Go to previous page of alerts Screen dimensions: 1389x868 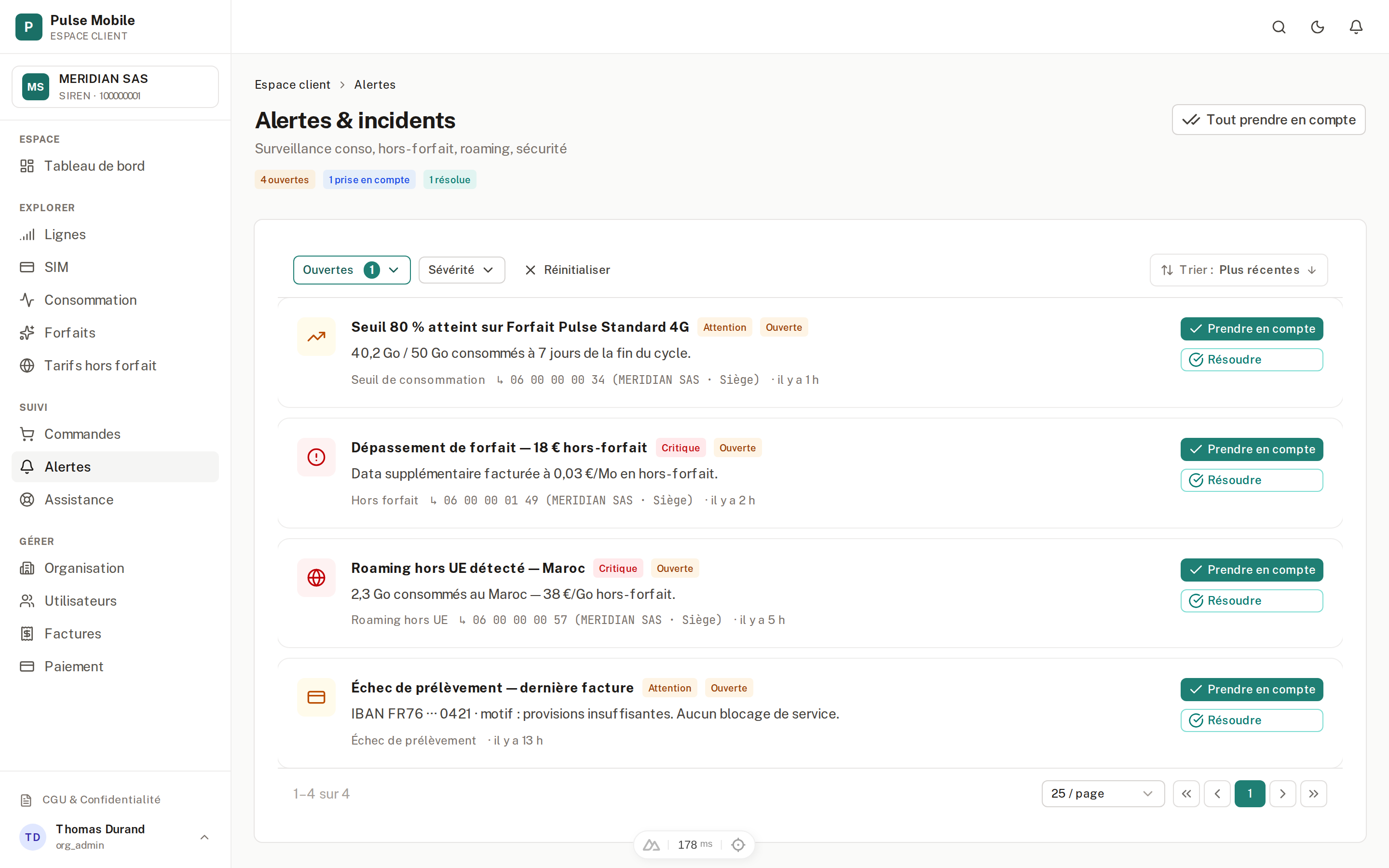click(1217, 793)
